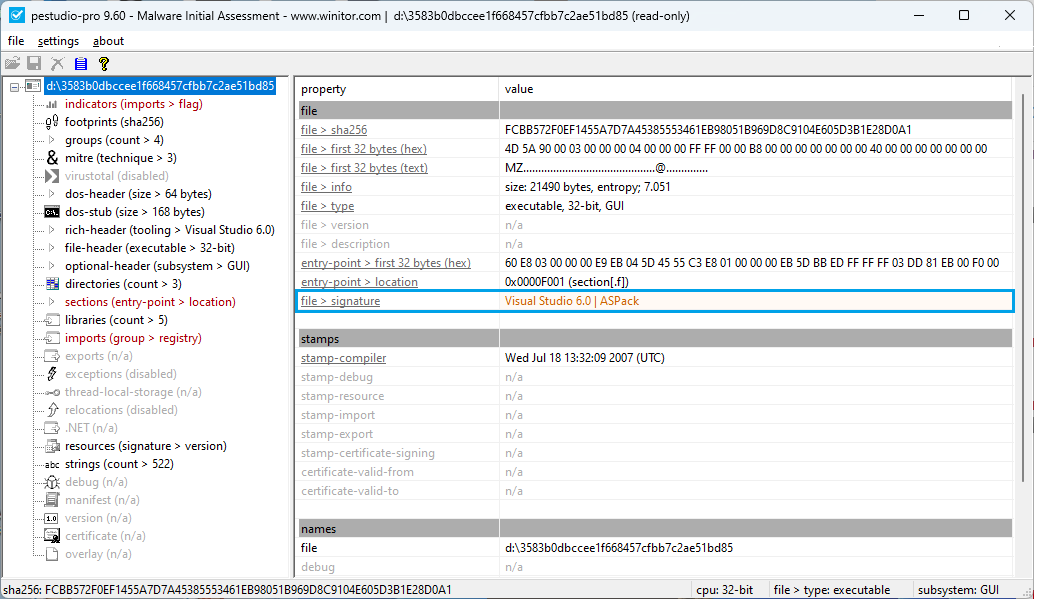Click the bar-chart icon next to indicators

click(51, 103)
